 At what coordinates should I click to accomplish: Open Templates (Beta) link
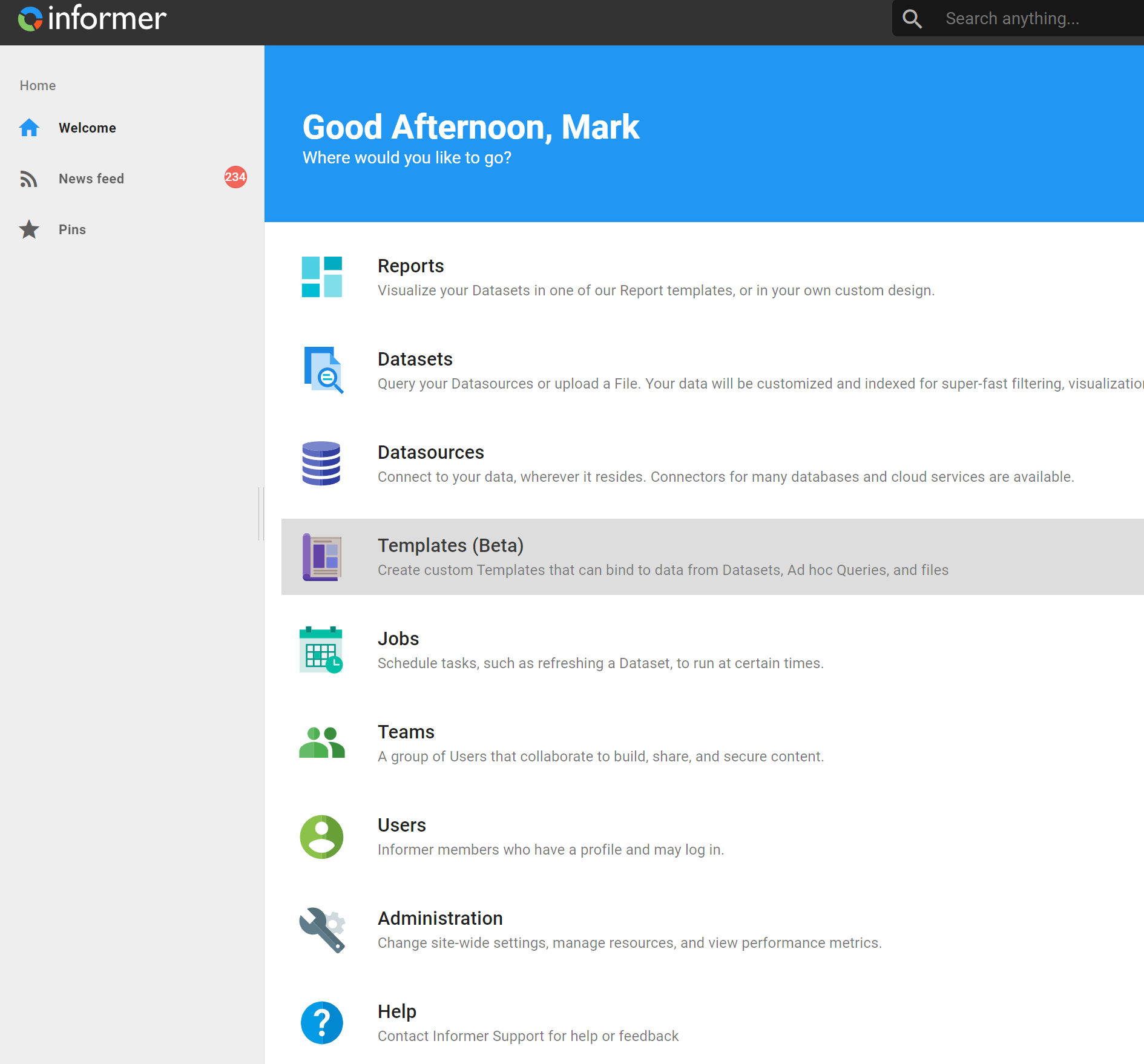(x=450, y=545)
